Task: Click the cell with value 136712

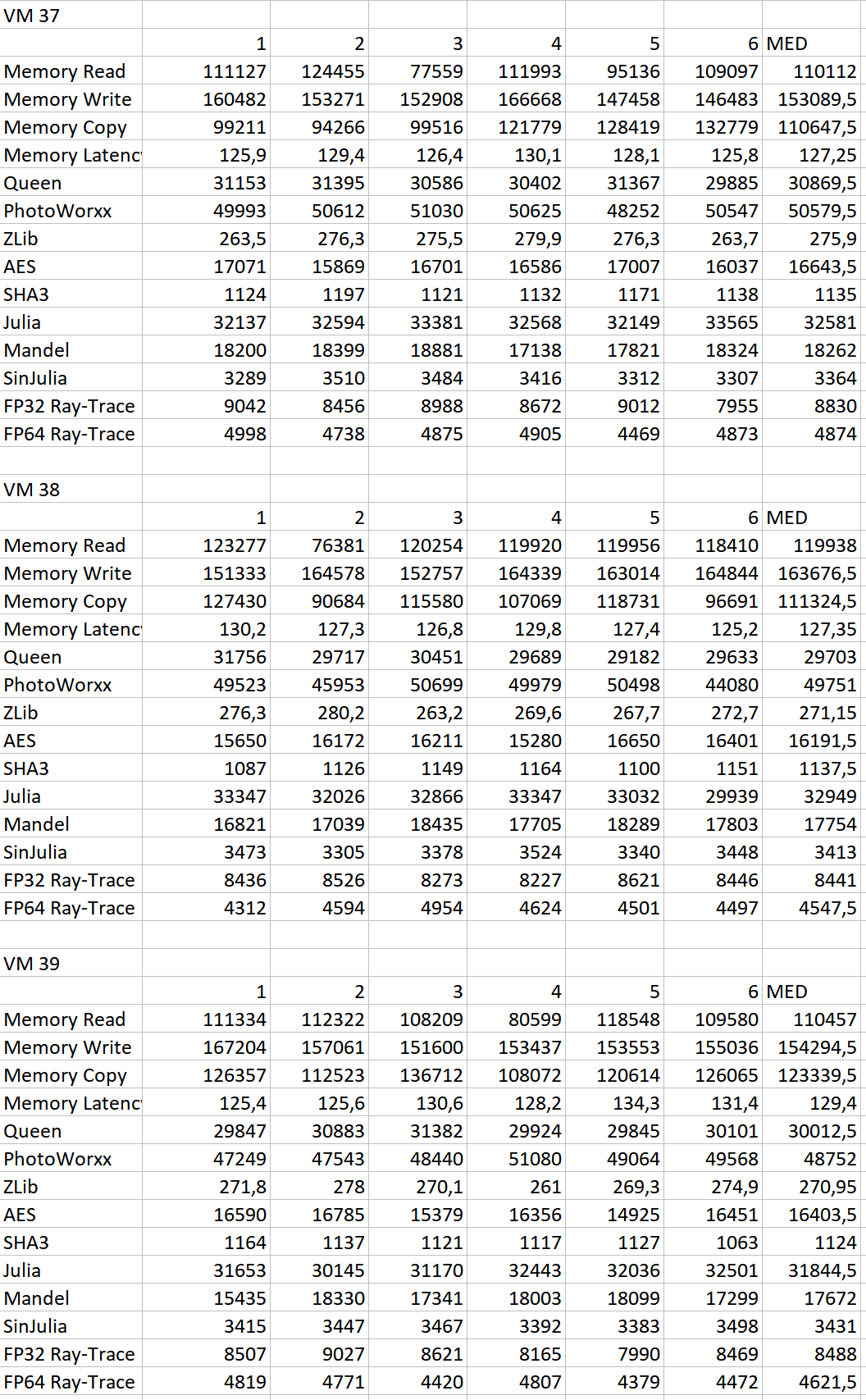Action: pyautogui.click(x=431, y=1075)
